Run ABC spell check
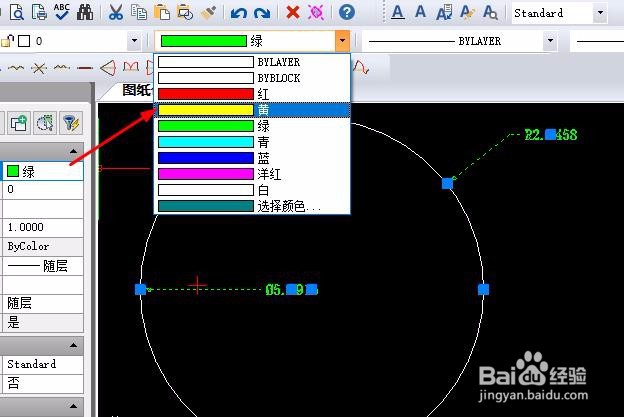Viewport: 624px width, 417px height. pos(62,12)
